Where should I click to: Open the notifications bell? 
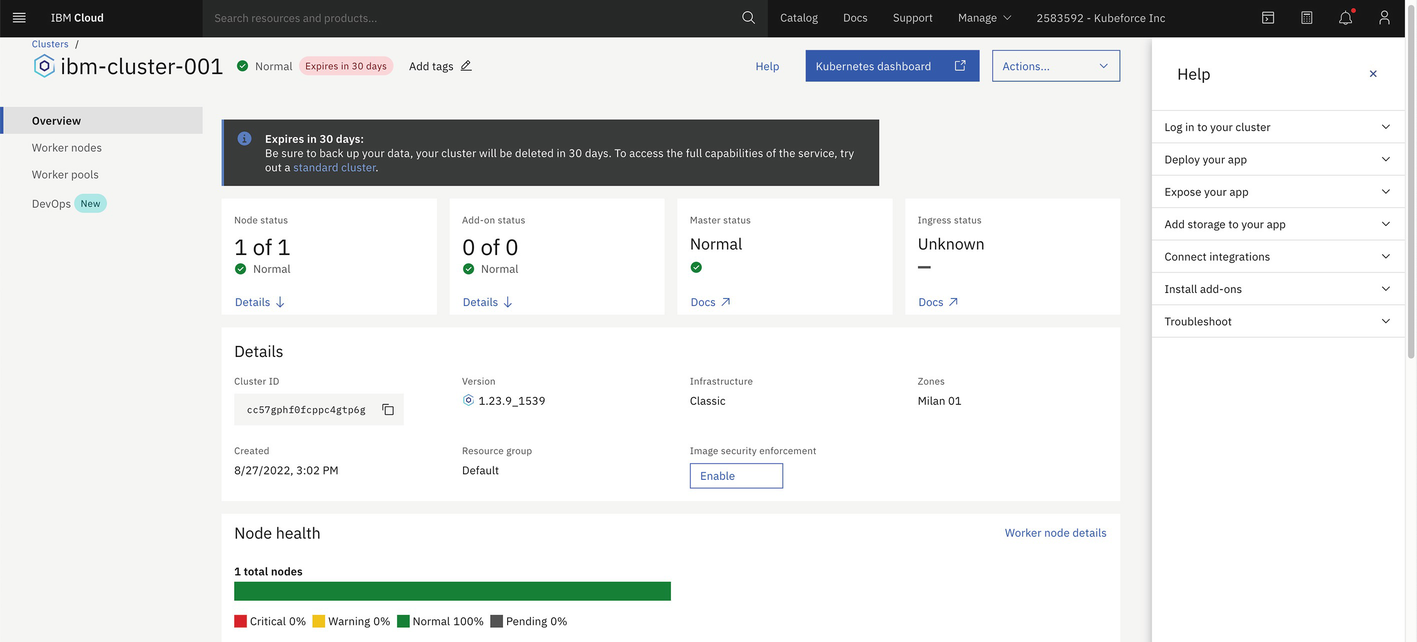click(x=1345, y=18)
